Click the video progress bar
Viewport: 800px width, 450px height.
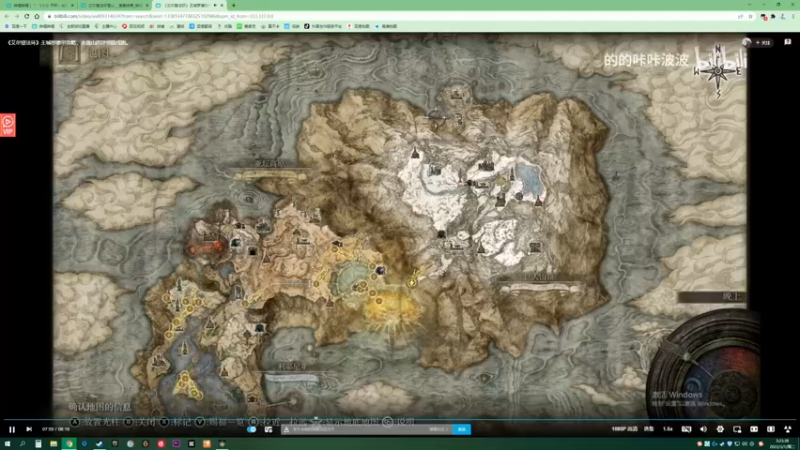400,420
